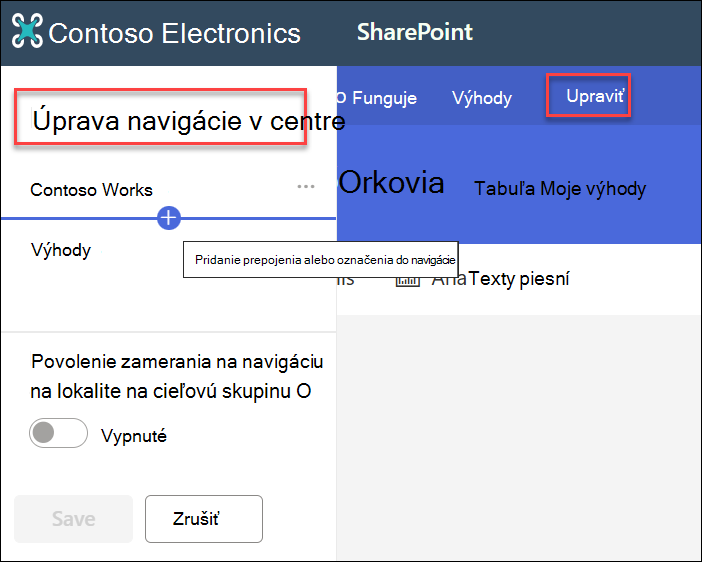Open Tabuľa Moje výhody link
The width and height of the screenshot is (702, 562).
coord(560,189)
